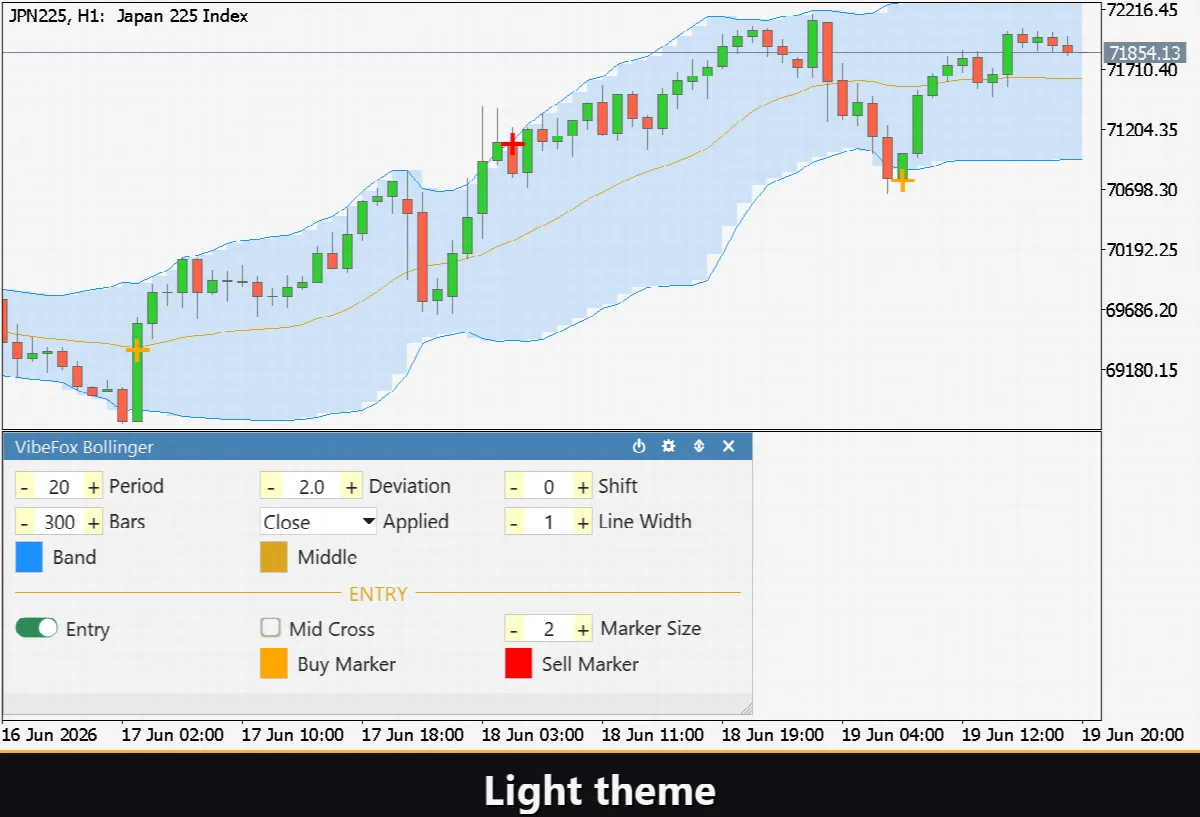Close the VibeFox Bollinger panel

[x=729, y=446]
